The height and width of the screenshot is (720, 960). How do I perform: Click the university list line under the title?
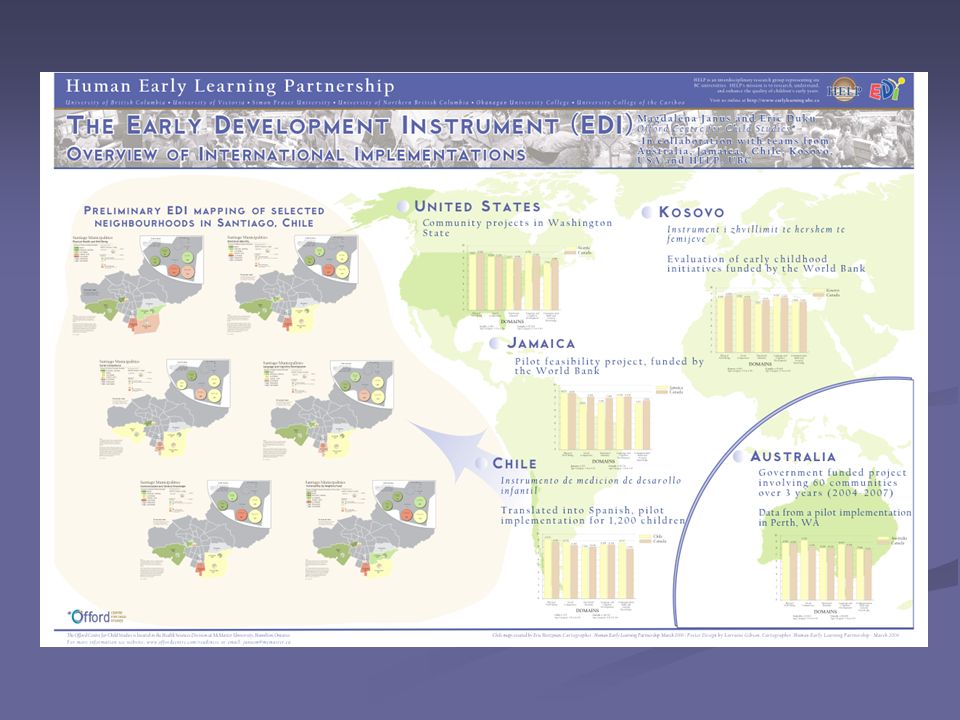[x=375, y=103]
